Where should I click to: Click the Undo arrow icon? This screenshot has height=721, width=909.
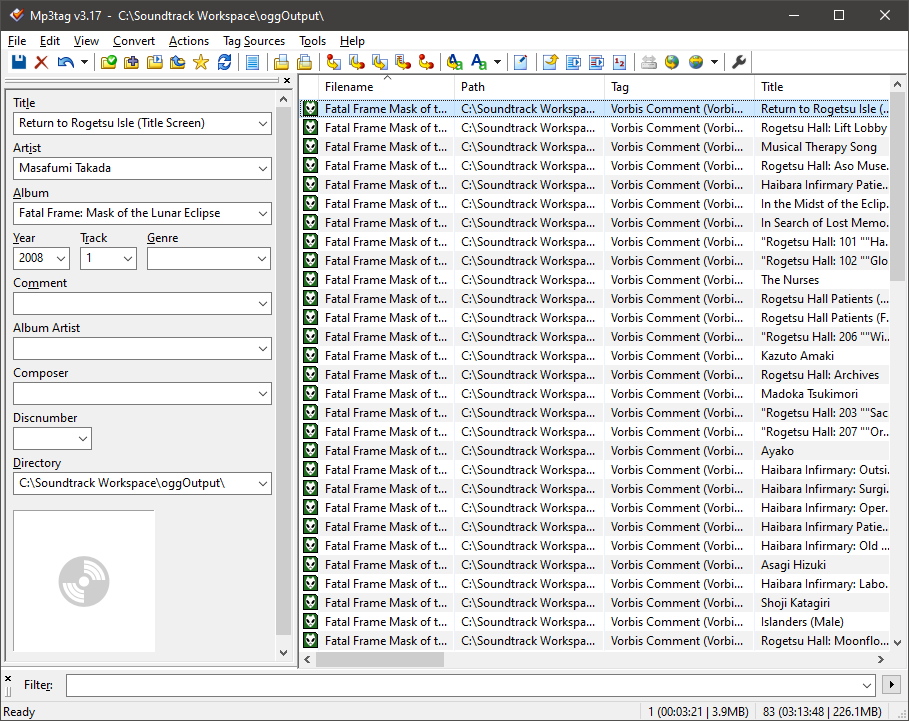click(66, 62)
